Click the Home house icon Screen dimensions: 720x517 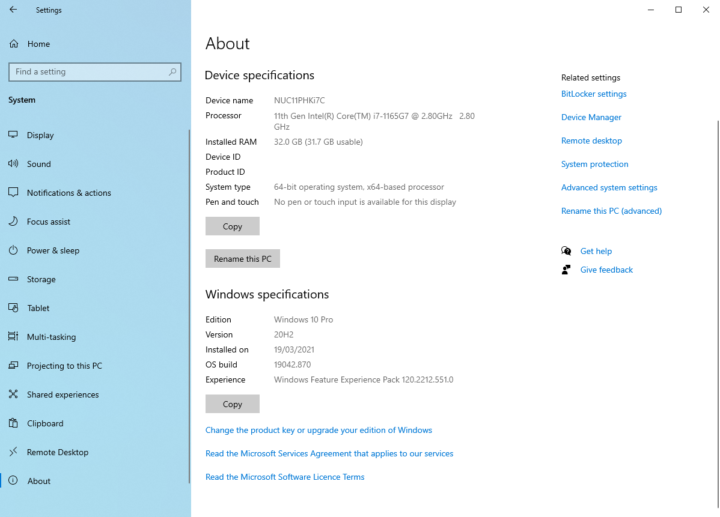[14, 44]
